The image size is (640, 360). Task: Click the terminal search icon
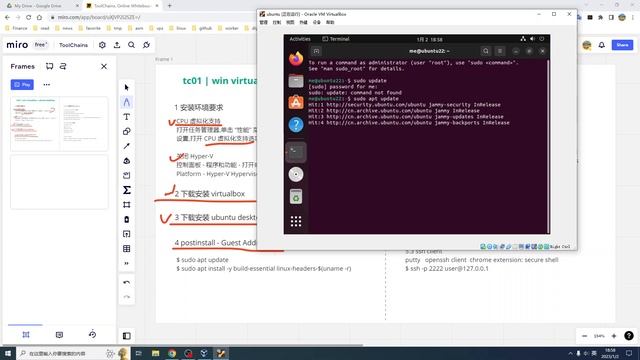click(486, 51)
